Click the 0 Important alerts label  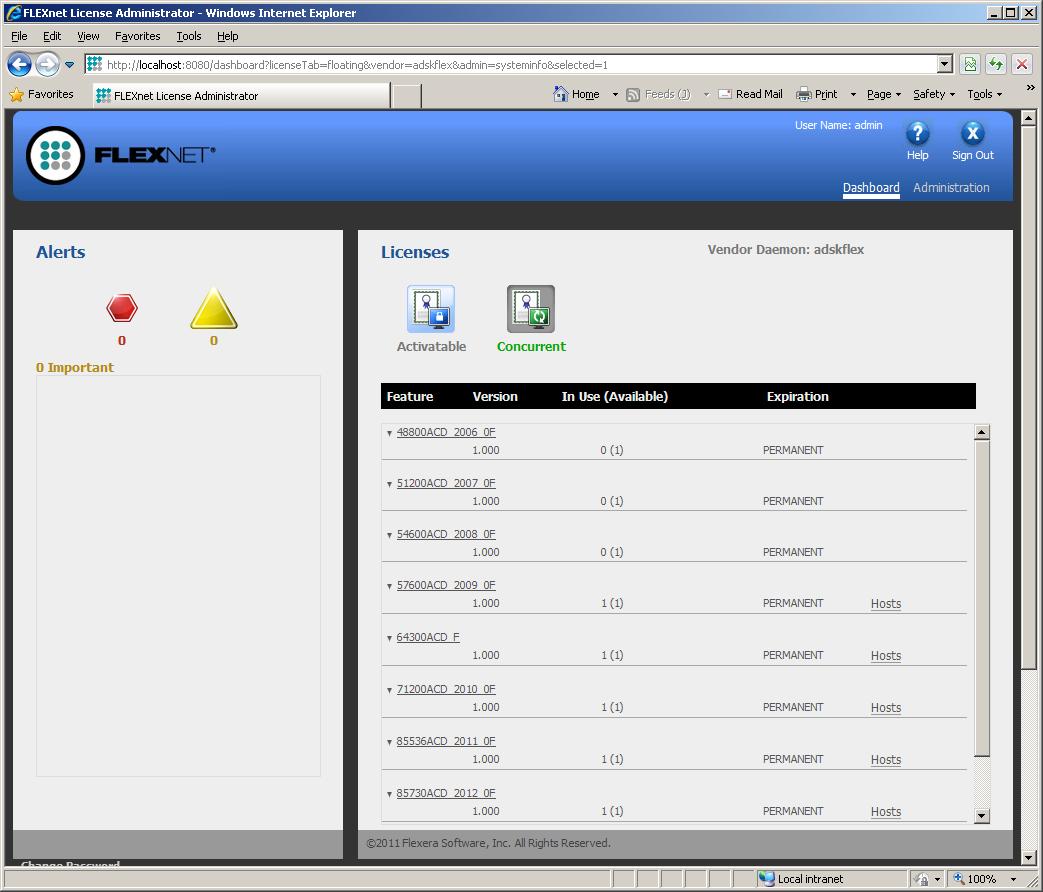[74, 367]
